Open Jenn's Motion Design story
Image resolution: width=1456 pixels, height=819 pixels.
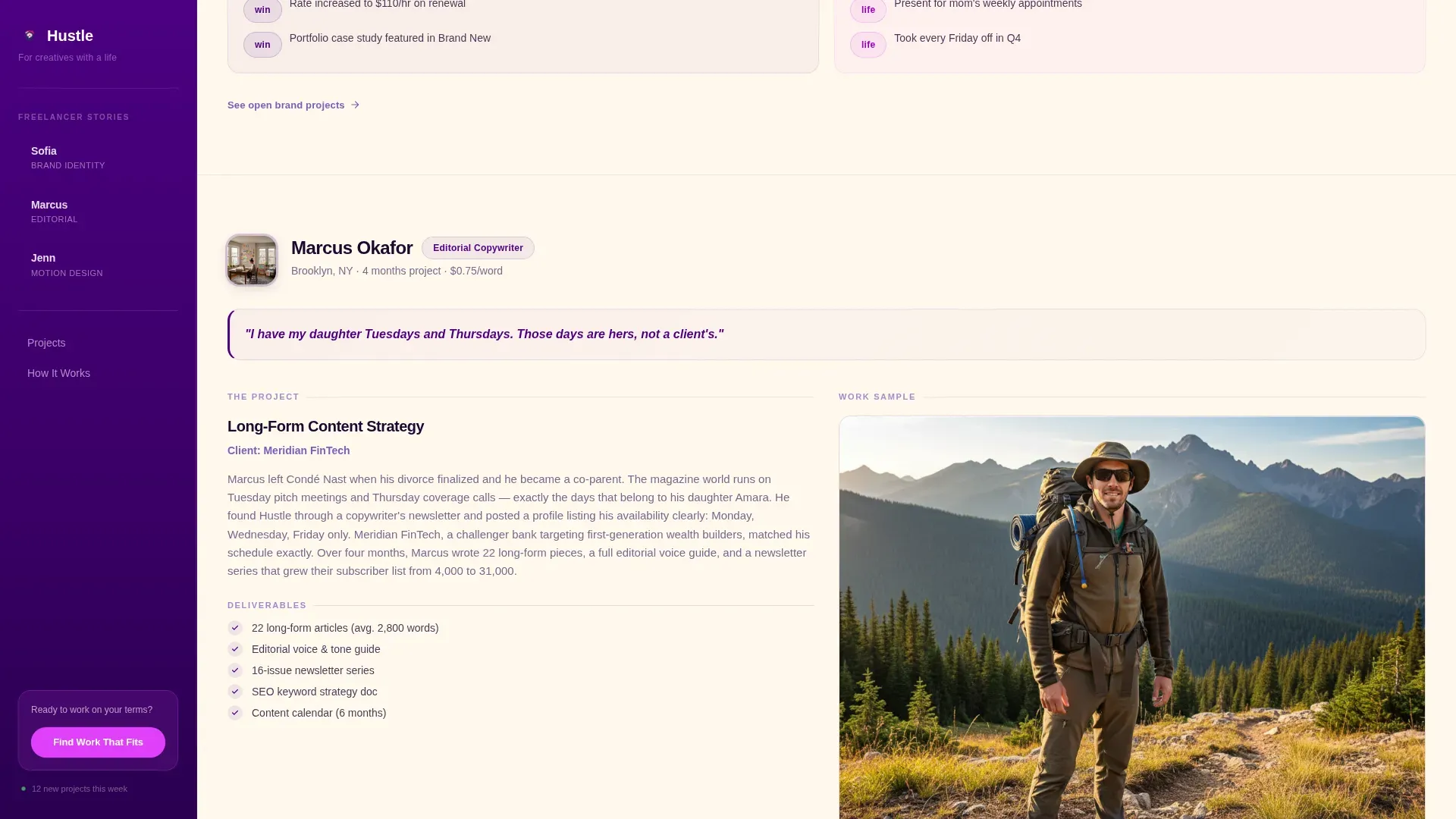[99, 265]
